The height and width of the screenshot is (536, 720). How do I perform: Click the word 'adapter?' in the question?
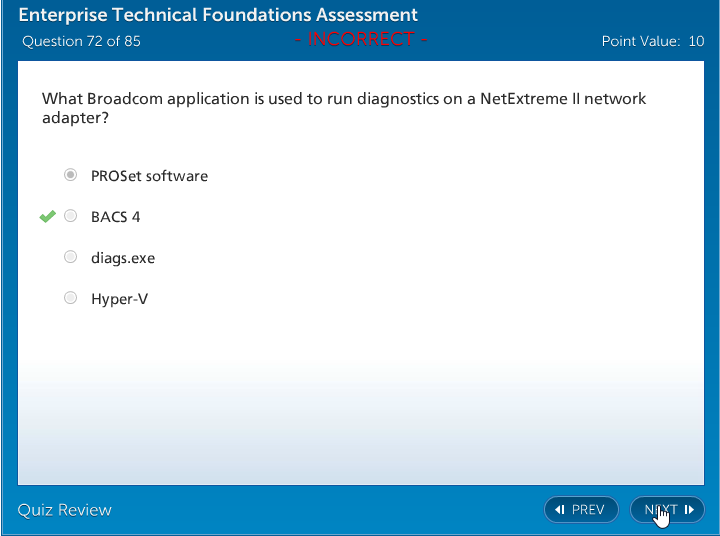(75, 118)
